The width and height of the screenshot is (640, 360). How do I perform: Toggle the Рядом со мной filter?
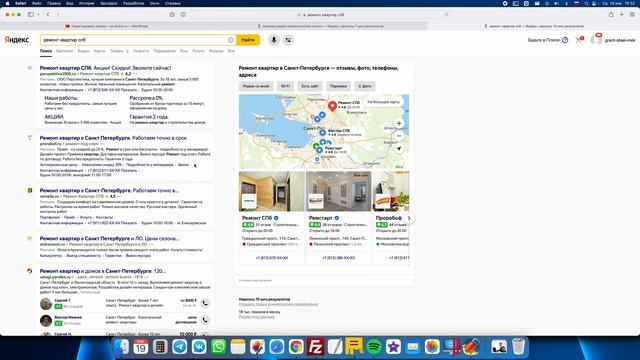tap(256, 86)
